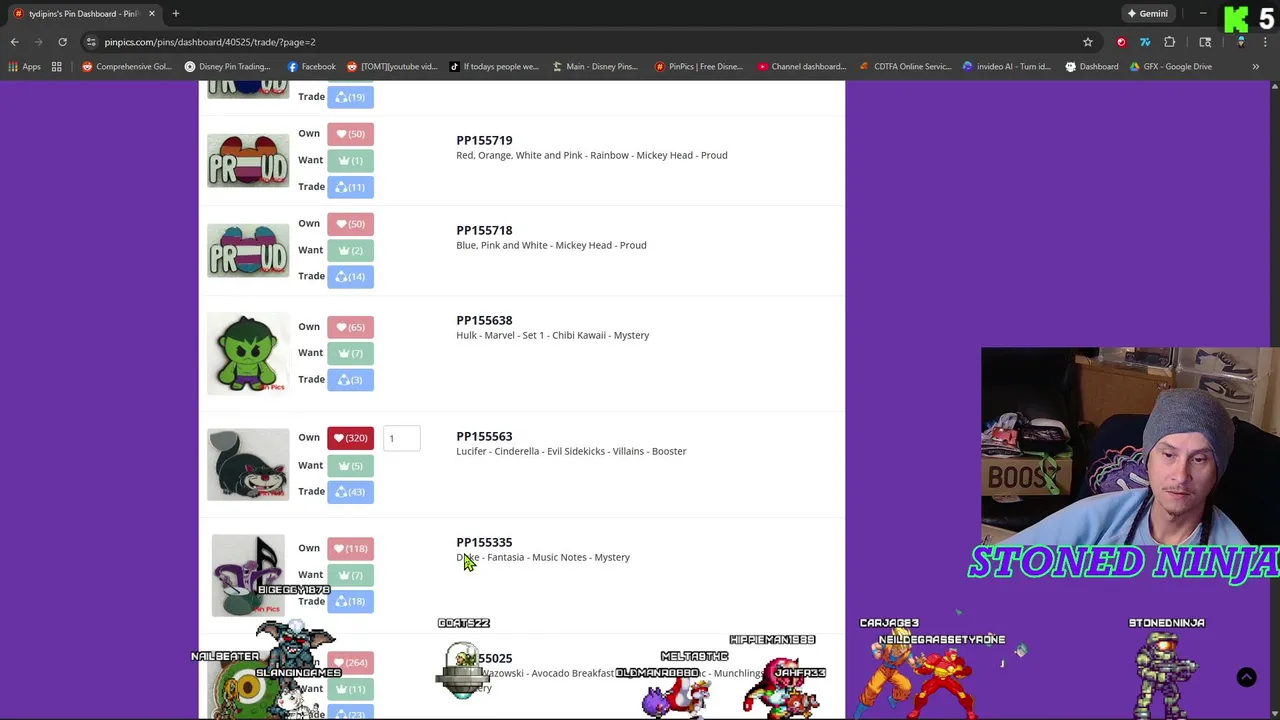Add Hulk pin to wants (7)
This screenshot has height=720, width=1280.
(350, 353)
